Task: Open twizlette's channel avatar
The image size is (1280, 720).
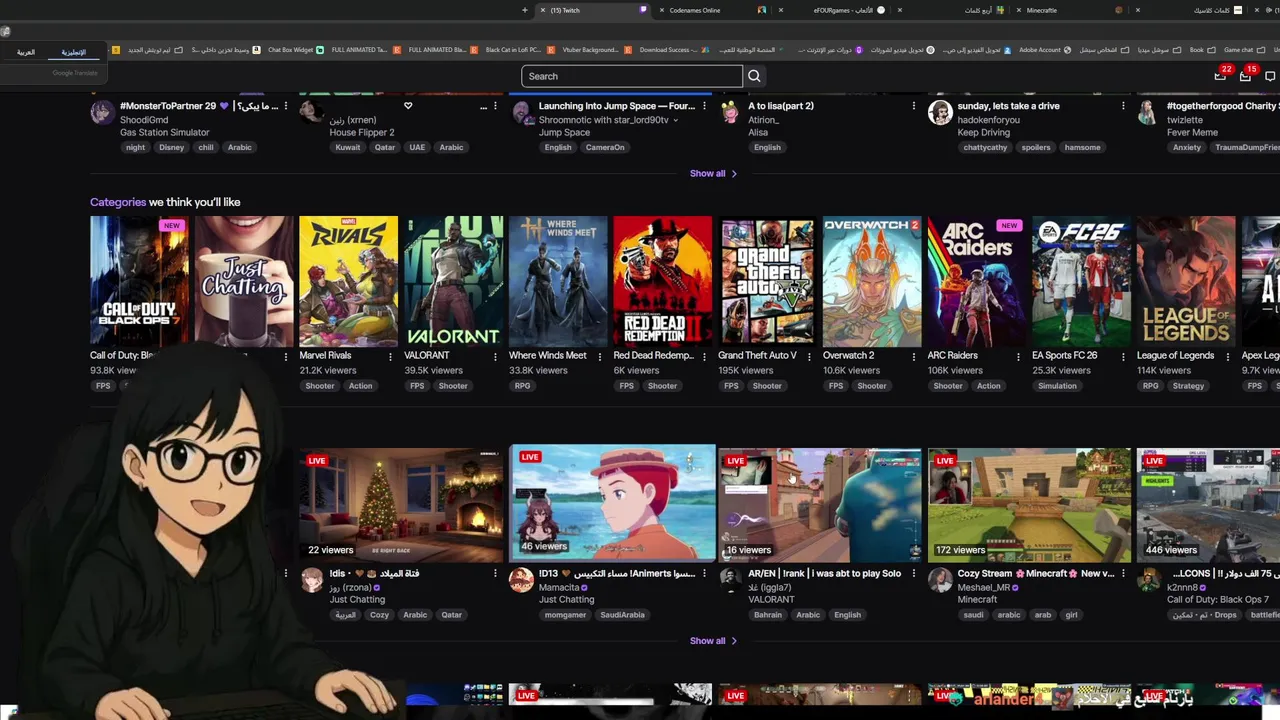Action: [1149, 112]
